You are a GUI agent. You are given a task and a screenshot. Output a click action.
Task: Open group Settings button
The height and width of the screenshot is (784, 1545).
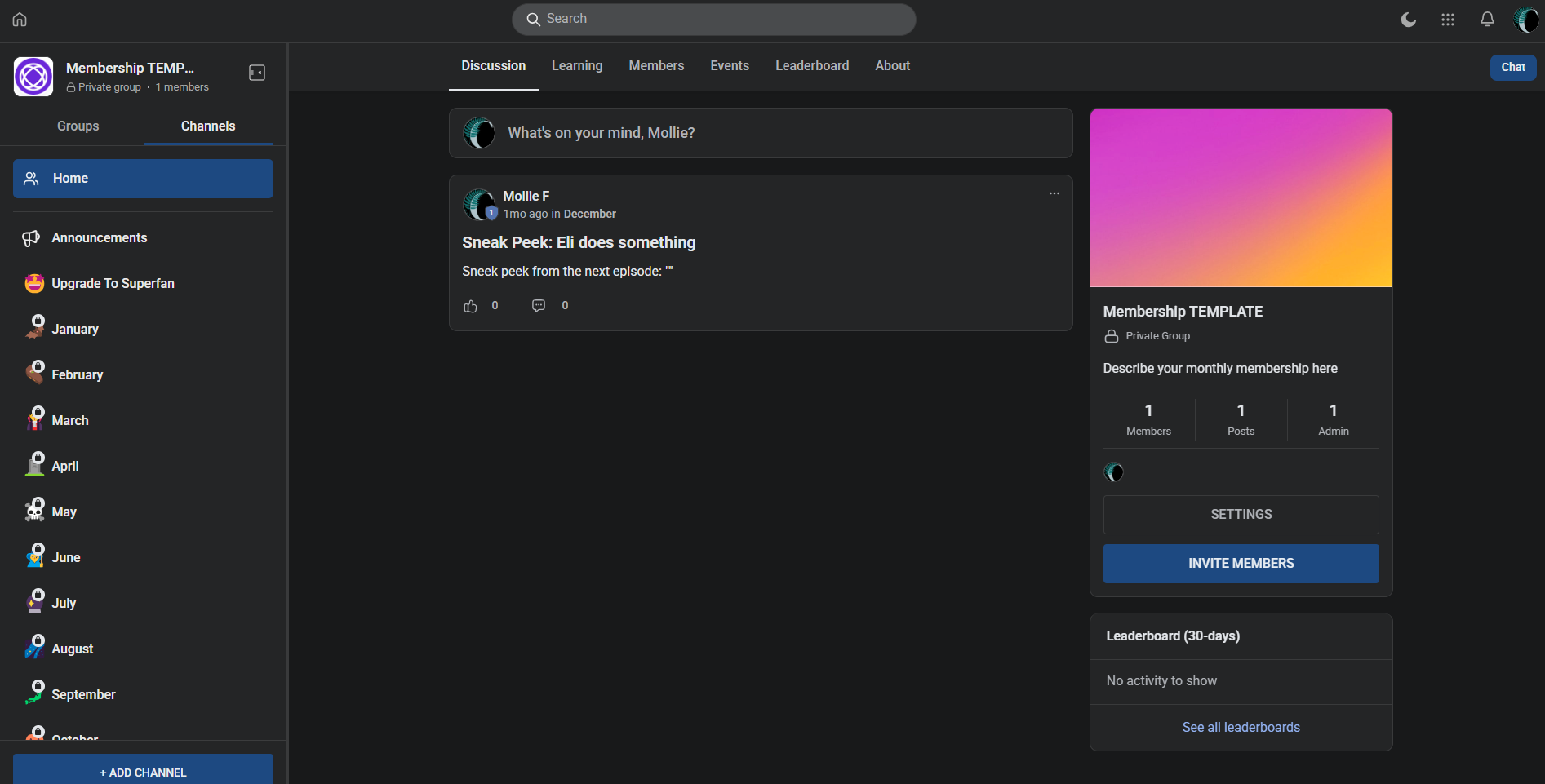pyautogui.click(x=1241, y=515)
